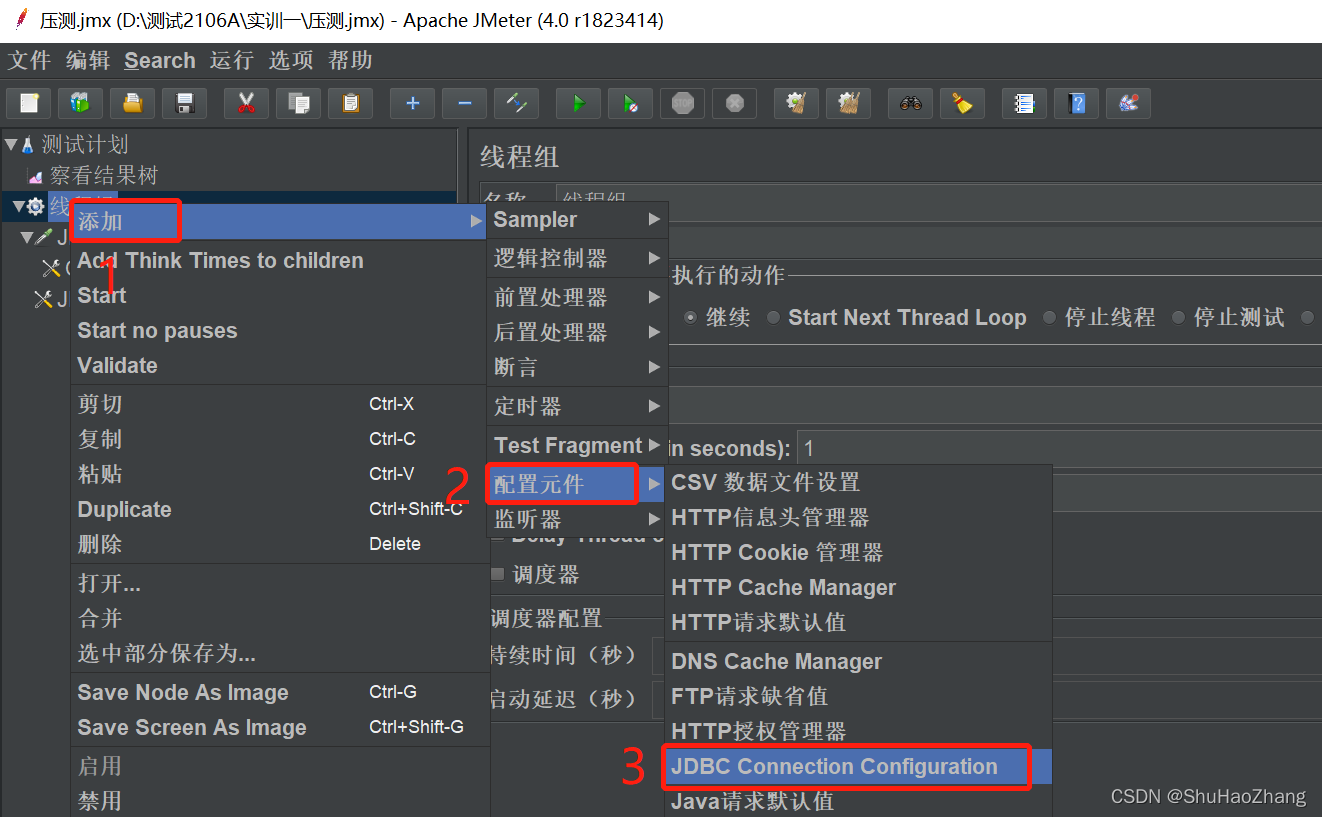
Task: Click Add Think Times to children
Action: 279,260
